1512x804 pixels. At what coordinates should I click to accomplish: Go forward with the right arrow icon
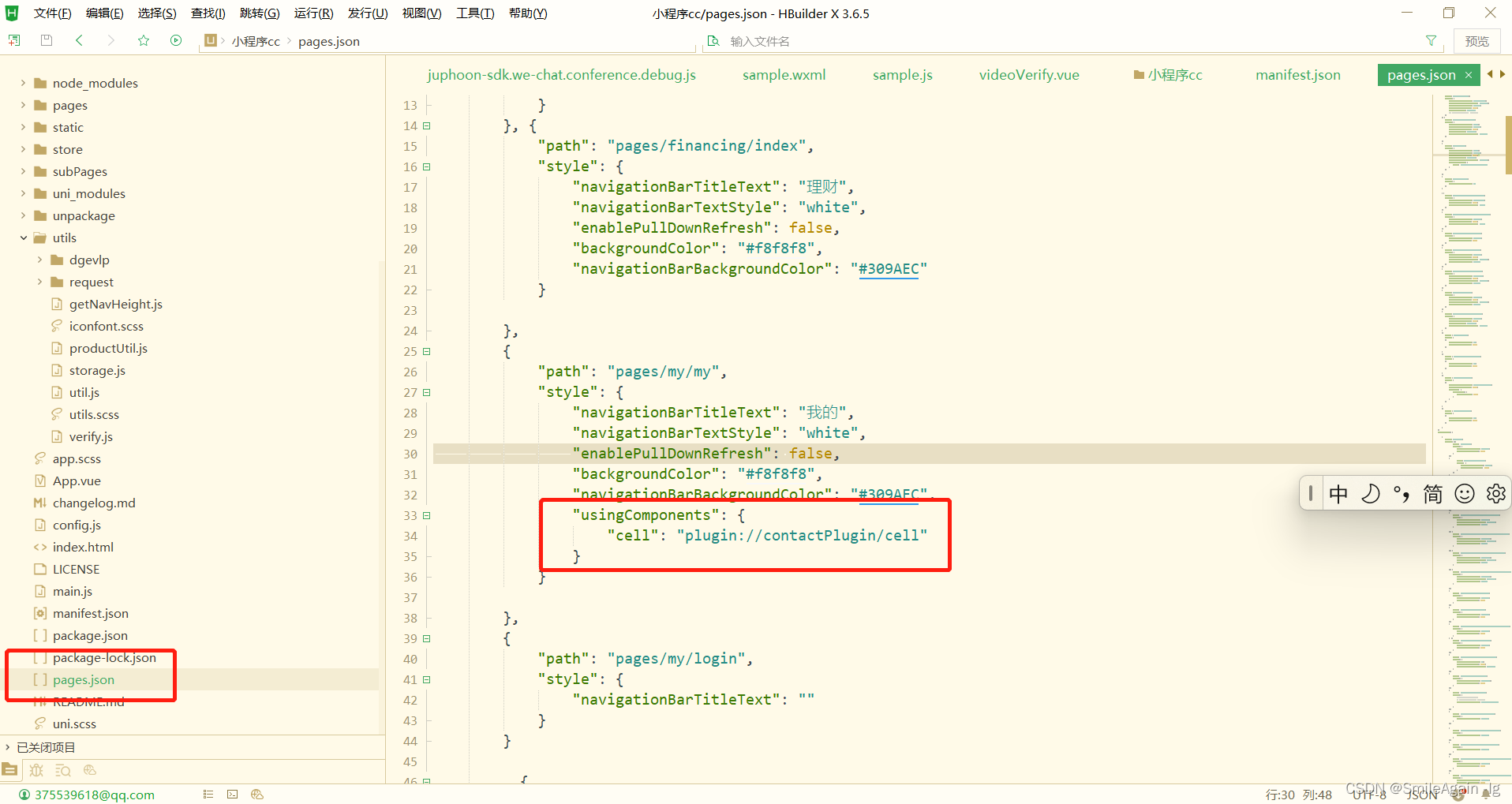coord(110,40)
